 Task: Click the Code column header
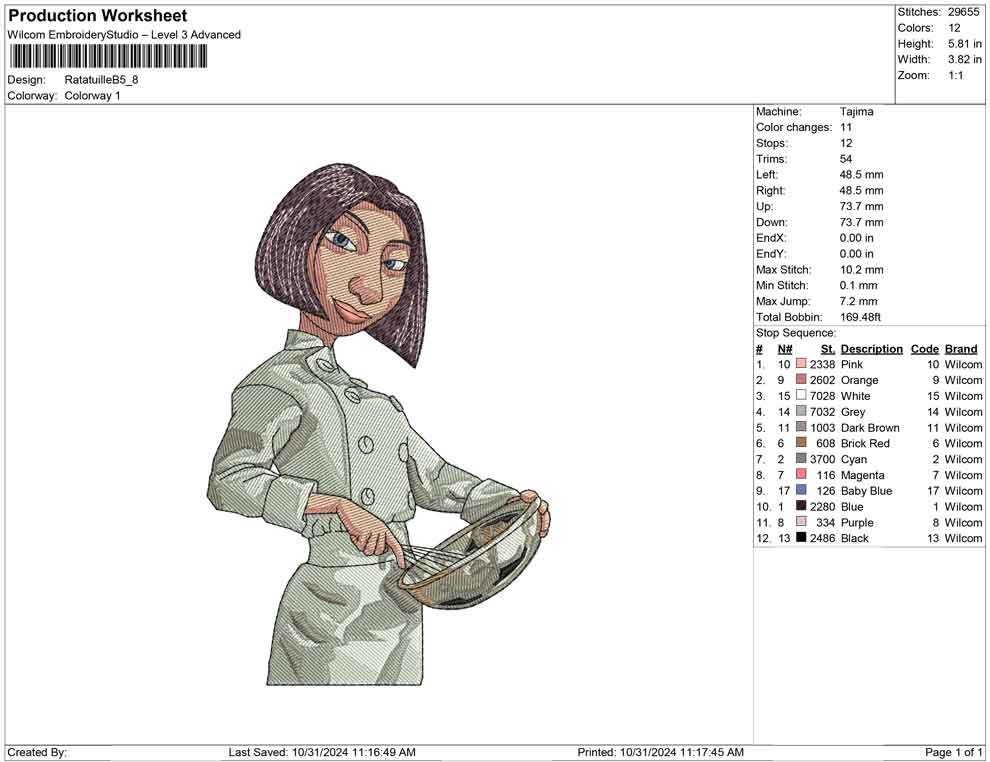[x=924, y=349]
